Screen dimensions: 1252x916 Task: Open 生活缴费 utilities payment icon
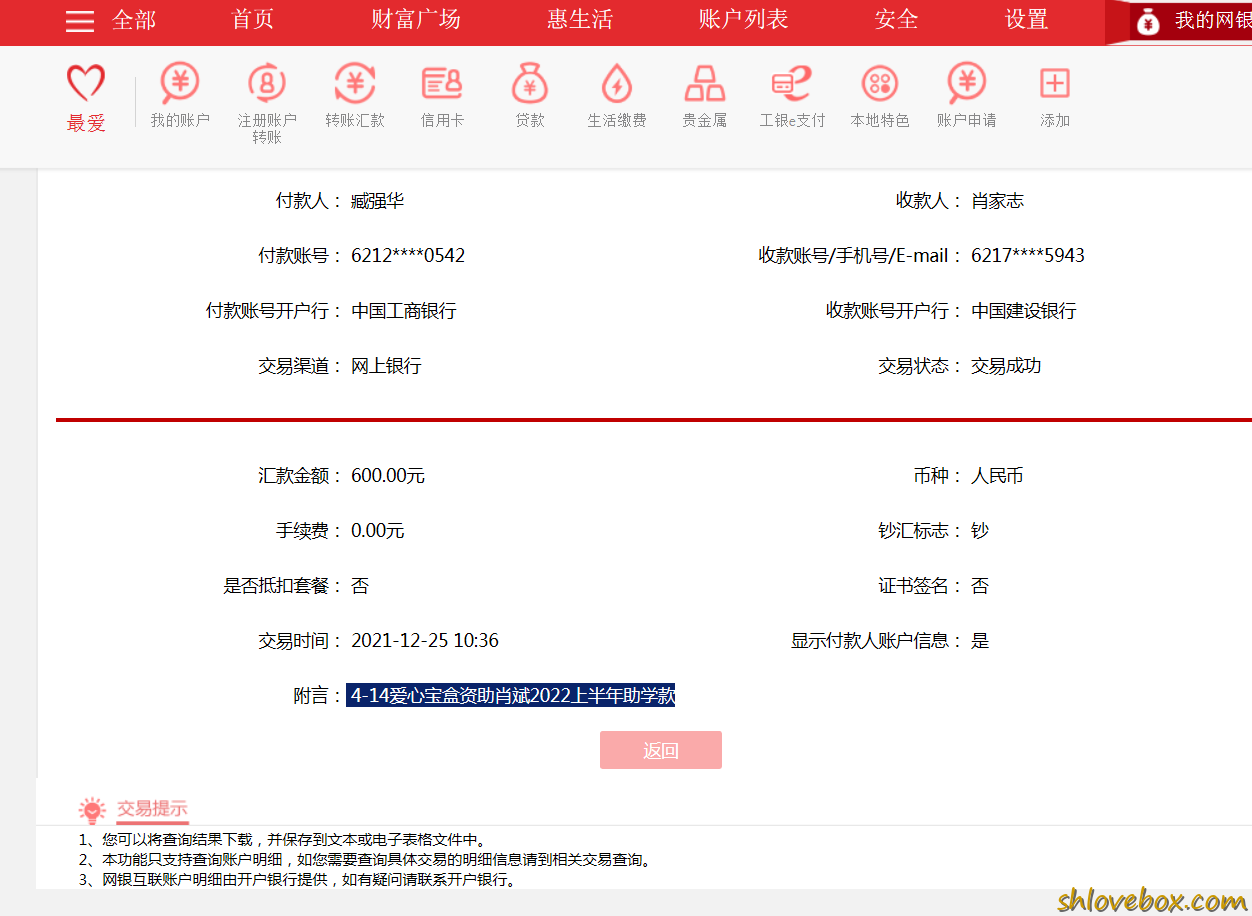tap(617, 83)
